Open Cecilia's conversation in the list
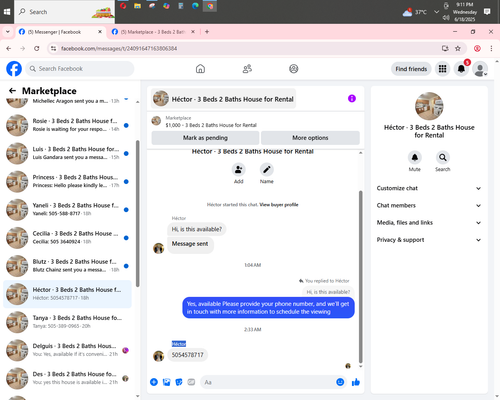500x400 pixels. [67, 238]
